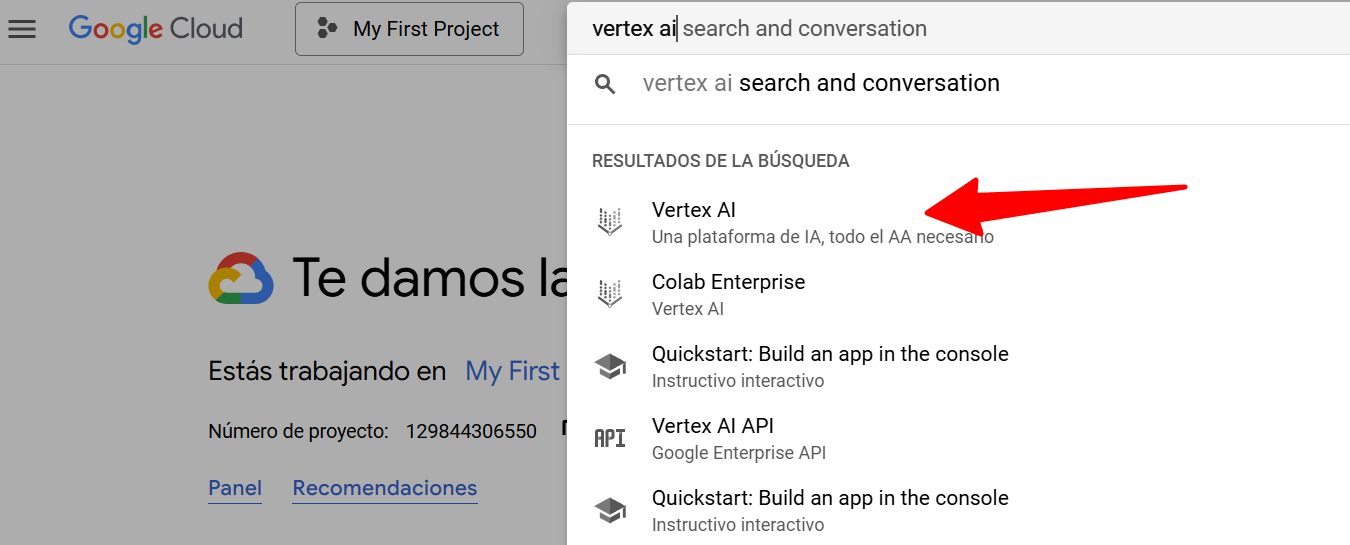Image resolution: width=1350 pixels, height=545 pixels.
Task: Click the last Quickstart graduation cap icon
Action: (610, 510)
